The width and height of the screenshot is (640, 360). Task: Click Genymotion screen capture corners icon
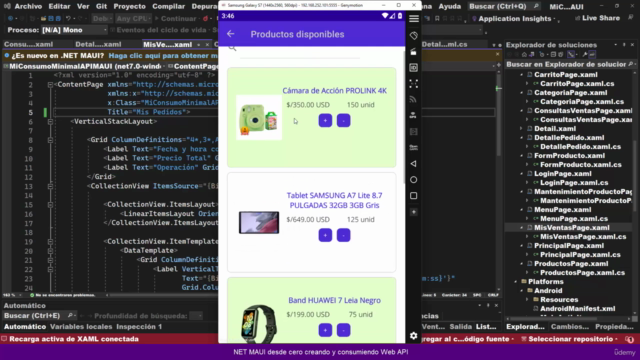(413, 84)
